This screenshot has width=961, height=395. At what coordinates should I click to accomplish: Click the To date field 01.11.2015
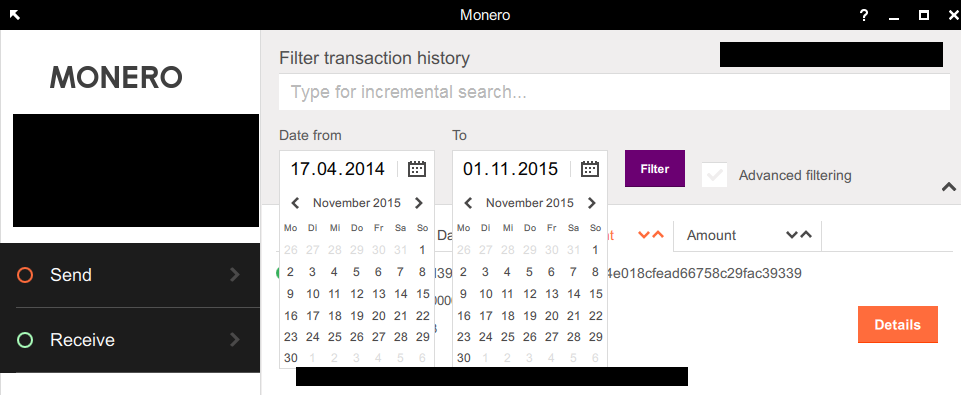pos(511,169)
